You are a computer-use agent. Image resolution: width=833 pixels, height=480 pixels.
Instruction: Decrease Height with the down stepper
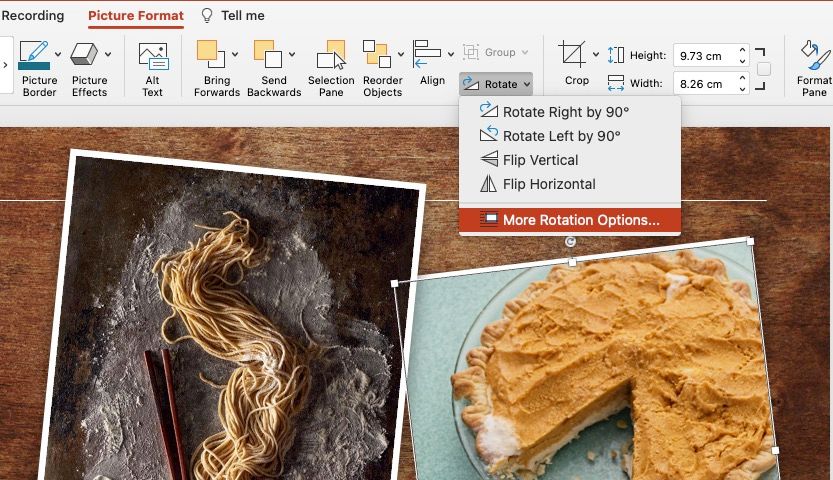point(742,61)
